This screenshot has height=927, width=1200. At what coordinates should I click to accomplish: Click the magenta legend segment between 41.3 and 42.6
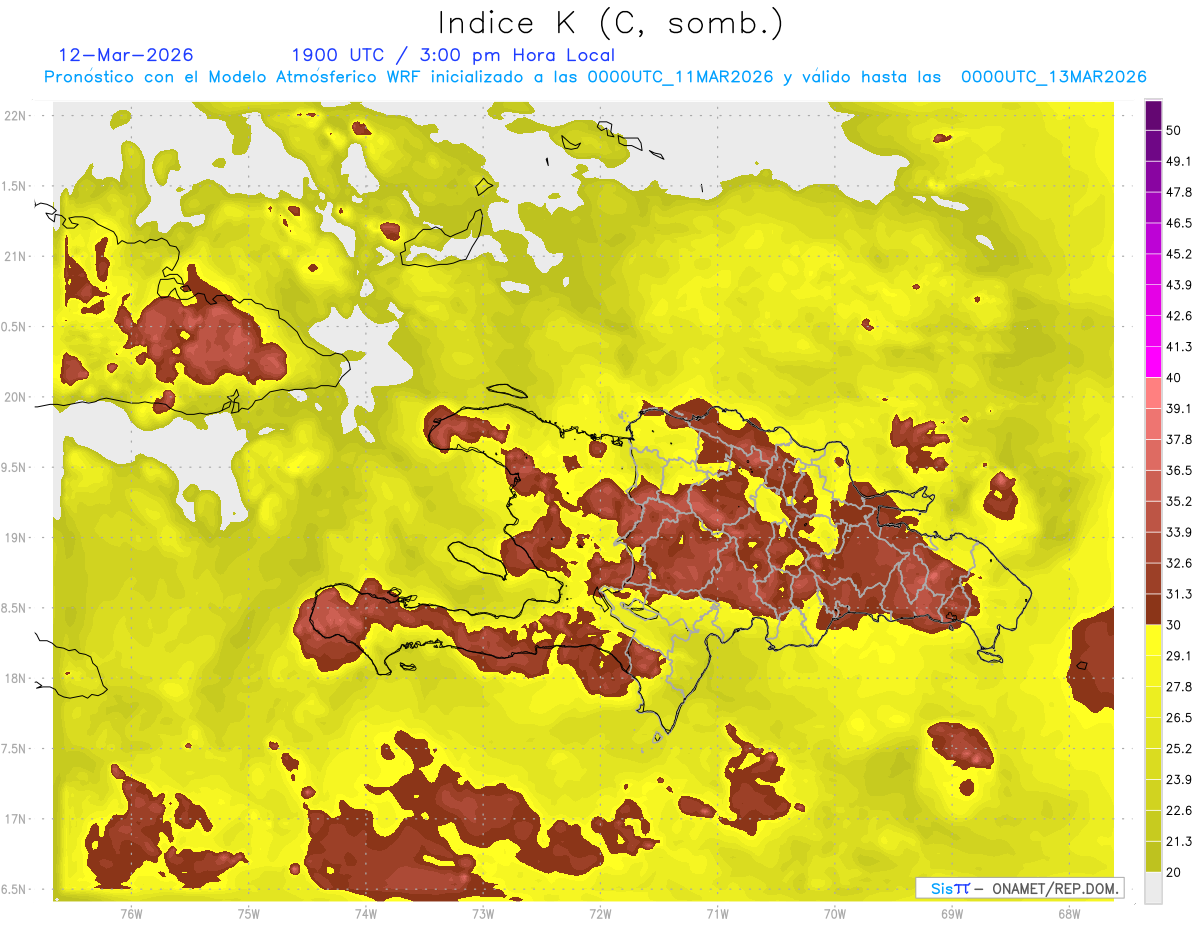[1153, 331]
